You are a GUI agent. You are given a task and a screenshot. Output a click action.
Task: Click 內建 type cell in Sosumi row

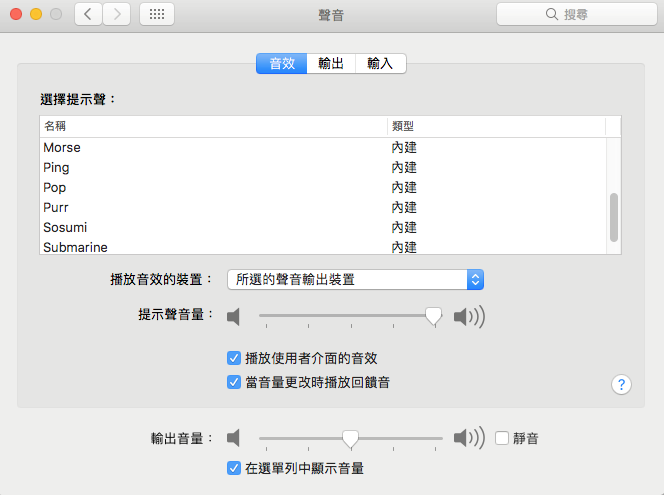tap(404, 227)
